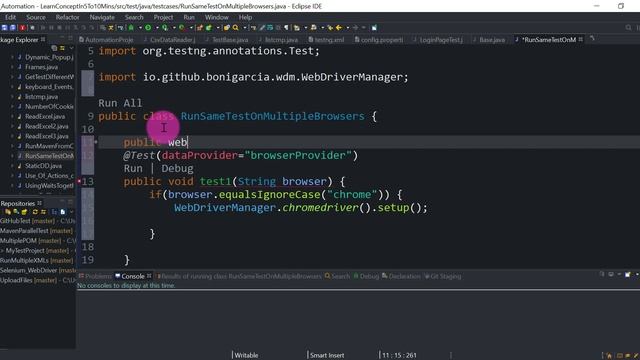
Task: Click the Link with Editor icon in Package Explorer
Action: click(x=62, y=48)
